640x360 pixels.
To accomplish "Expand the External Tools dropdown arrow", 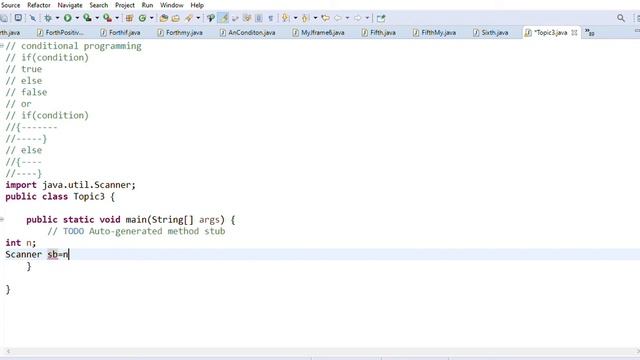I will point(117,18).
